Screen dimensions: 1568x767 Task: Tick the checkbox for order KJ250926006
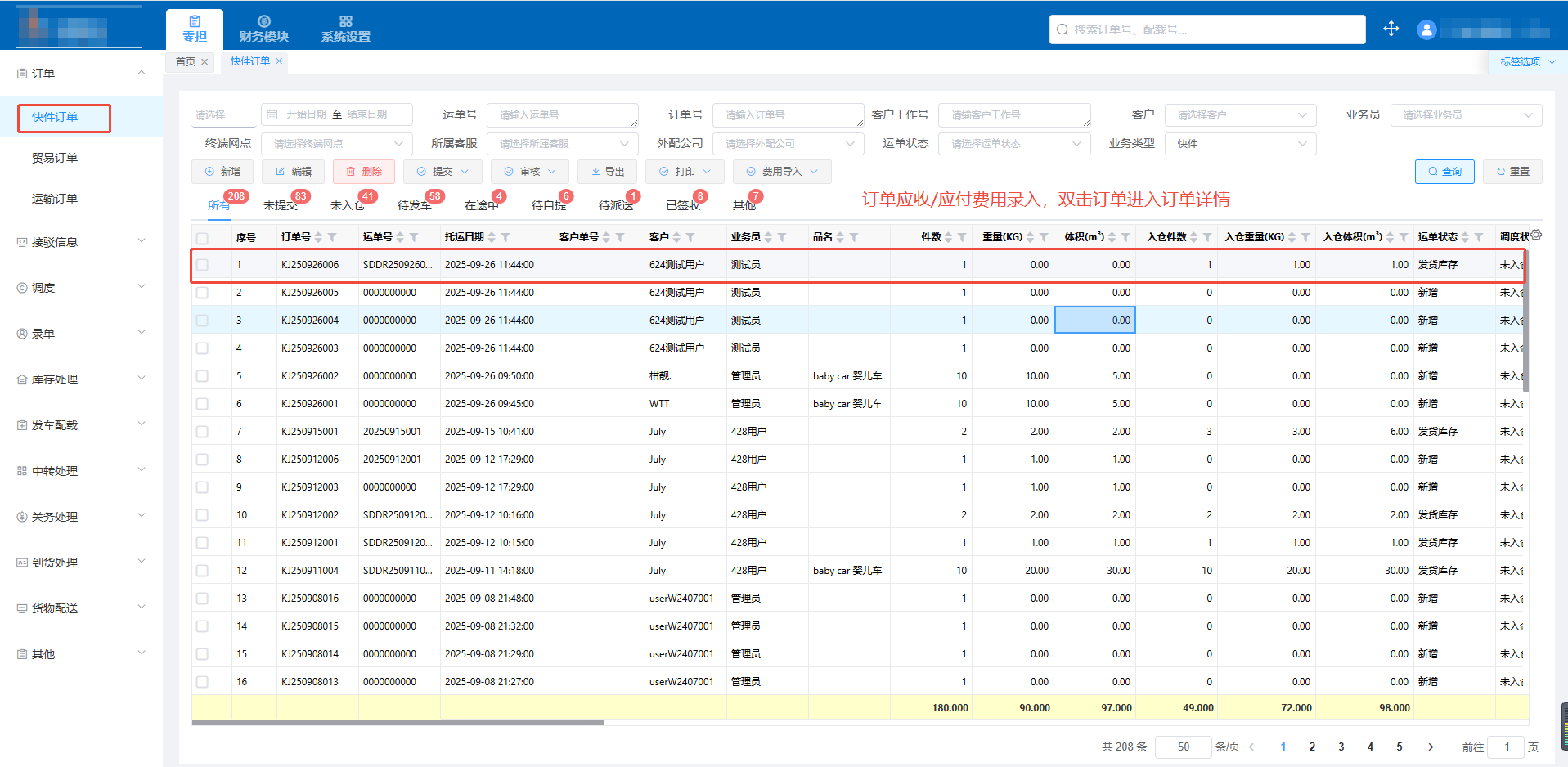pyautogui.click(x=202, y=265)
